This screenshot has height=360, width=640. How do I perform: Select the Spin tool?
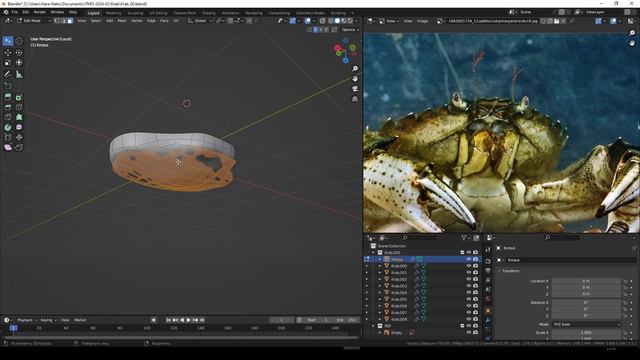8,127
